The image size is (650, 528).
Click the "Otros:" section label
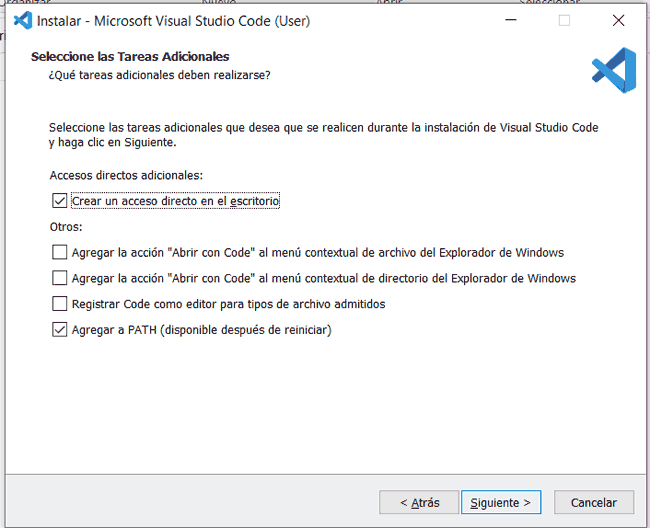pos(66,227)
